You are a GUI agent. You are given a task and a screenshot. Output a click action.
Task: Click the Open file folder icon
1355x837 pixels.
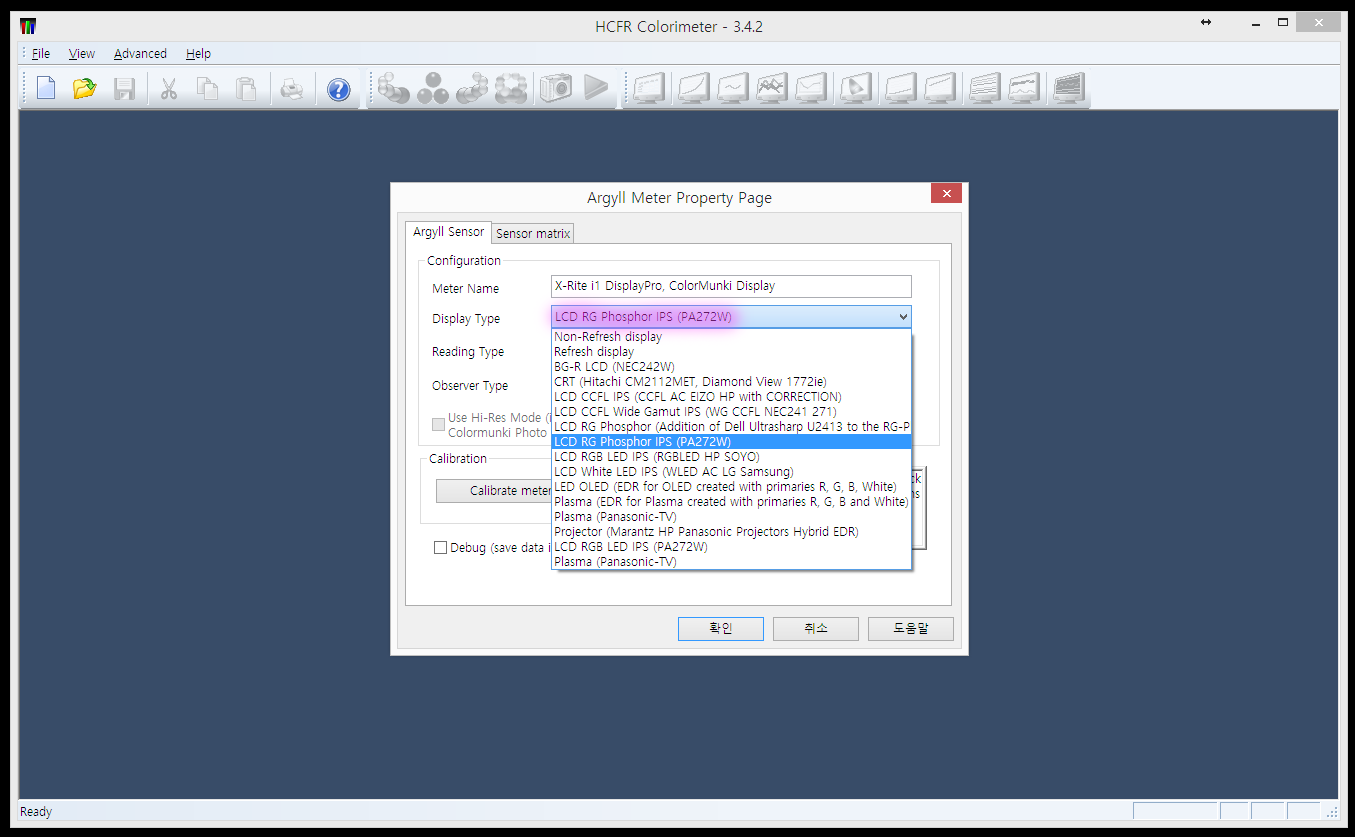85,89
